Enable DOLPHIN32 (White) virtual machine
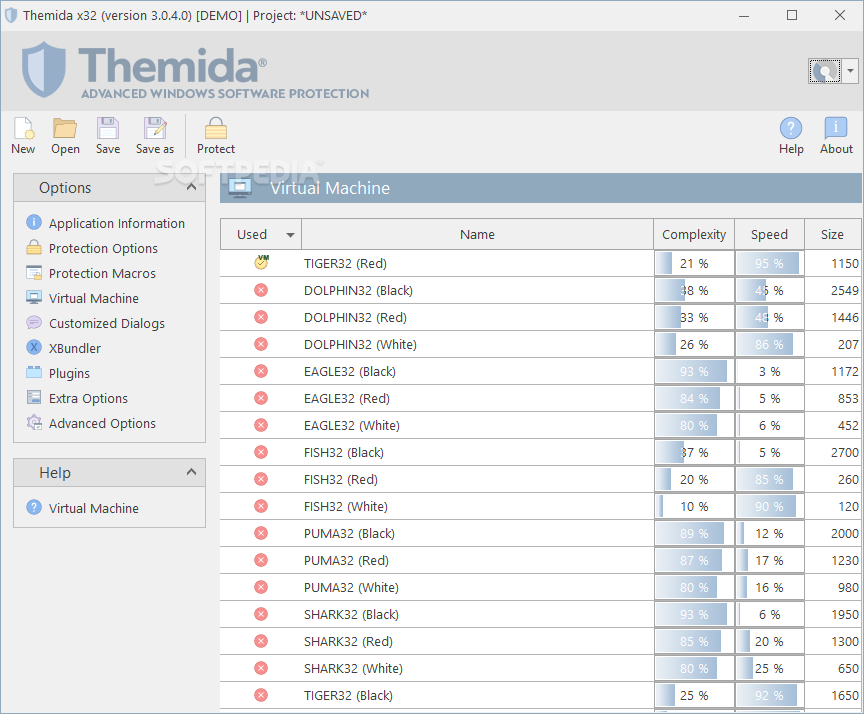The width and height of the screenshot is (864, 714). pyautogui.click(x=261, y=344)
